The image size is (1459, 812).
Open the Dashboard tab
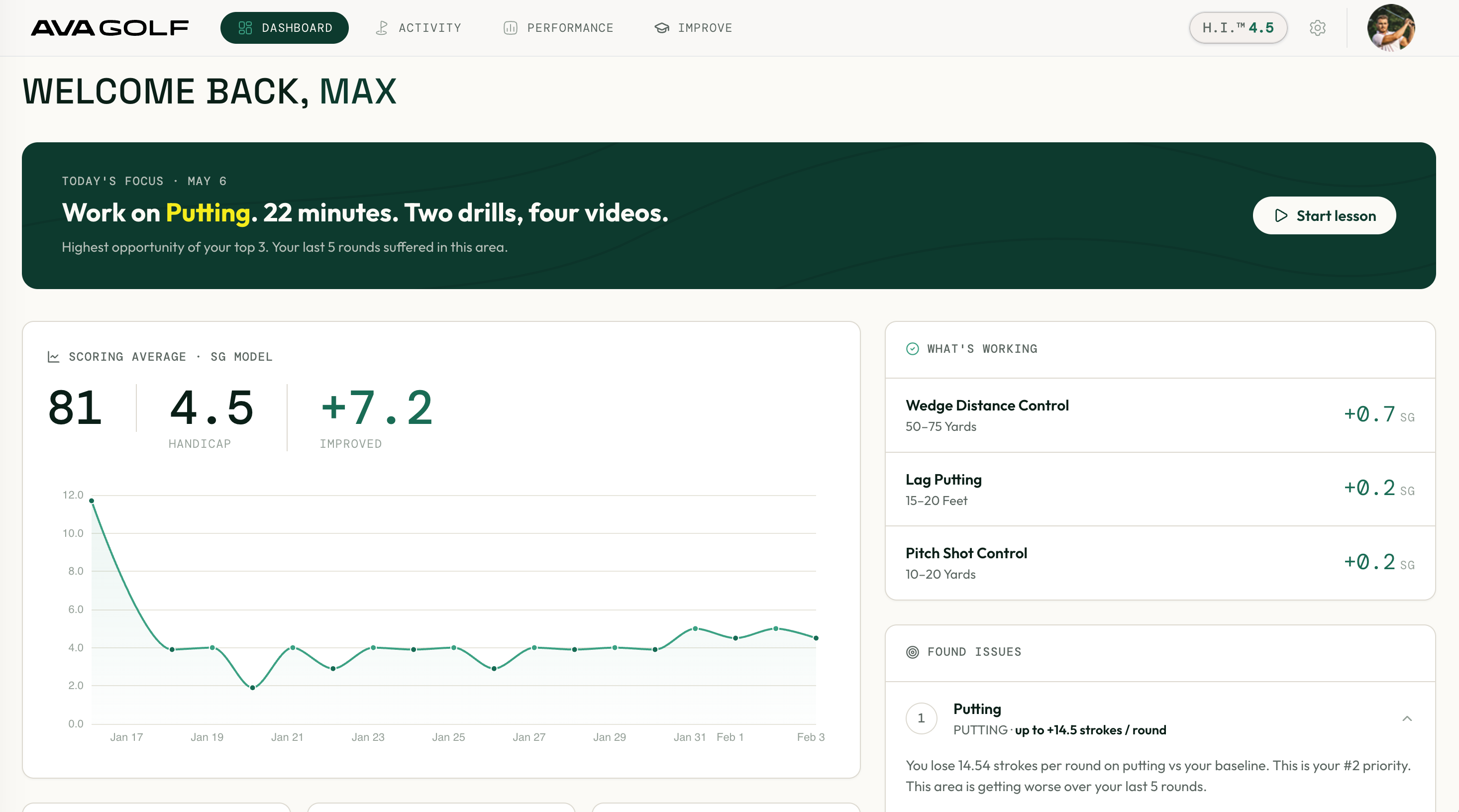pos(284,28)
